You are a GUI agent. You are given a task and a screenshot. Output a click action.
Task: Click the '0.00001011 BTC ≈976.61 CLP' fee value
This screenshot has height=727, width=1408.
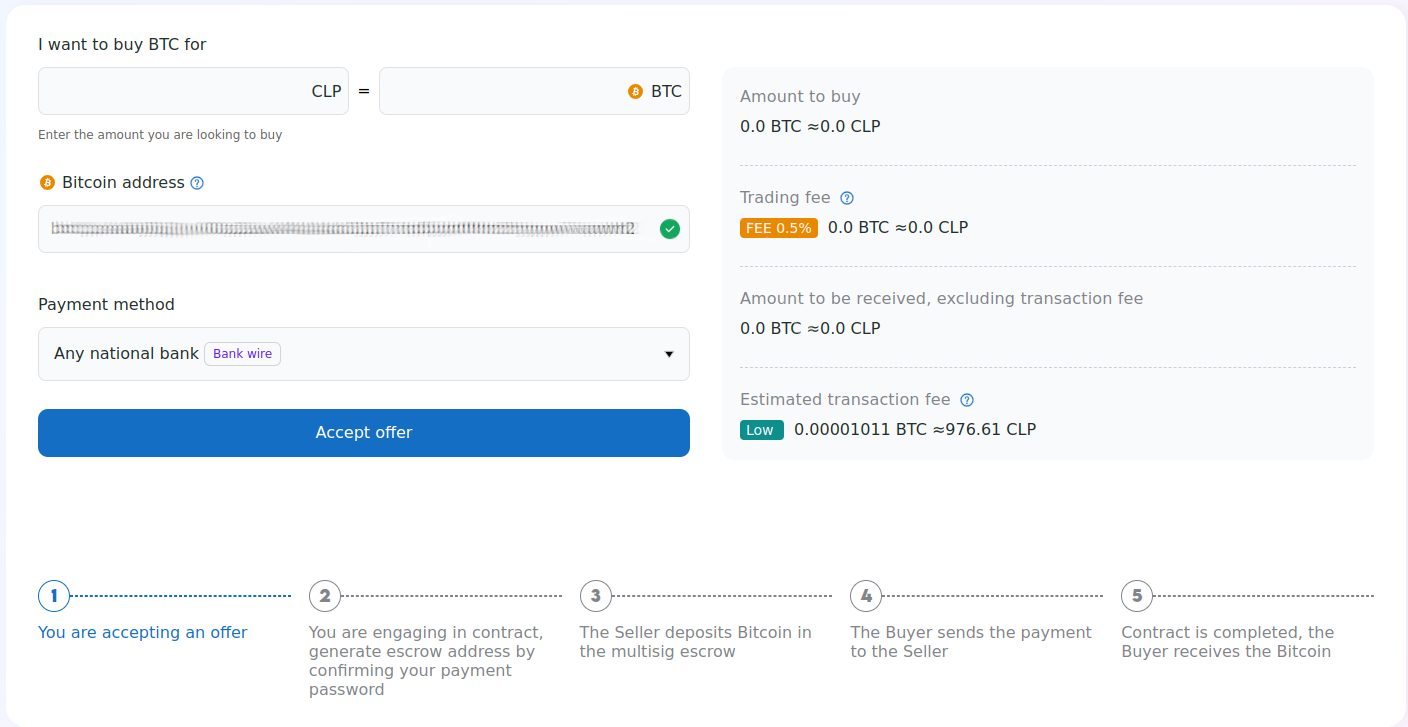click(915, 430)
